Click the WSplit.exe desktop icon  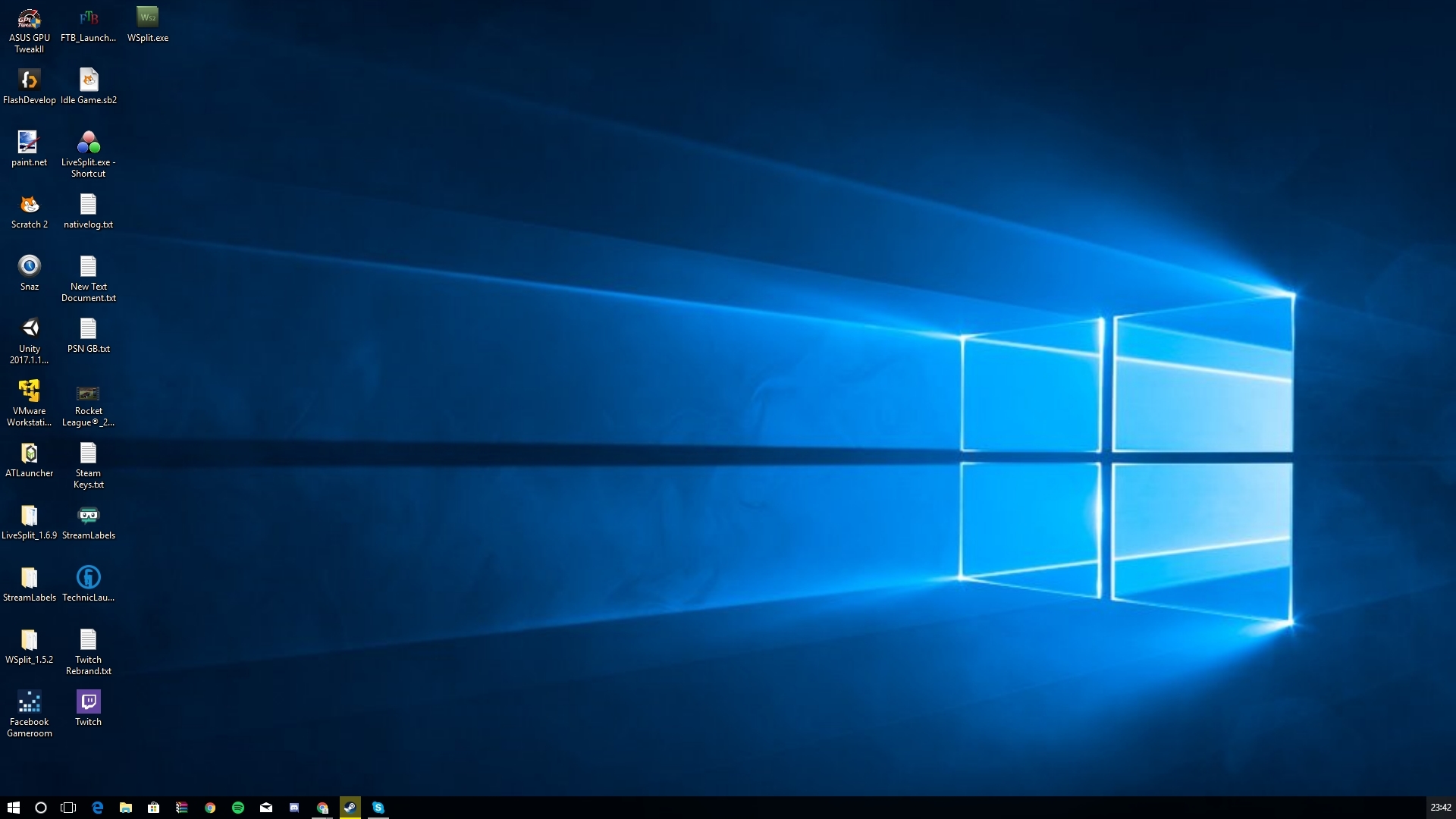[147, 19]
